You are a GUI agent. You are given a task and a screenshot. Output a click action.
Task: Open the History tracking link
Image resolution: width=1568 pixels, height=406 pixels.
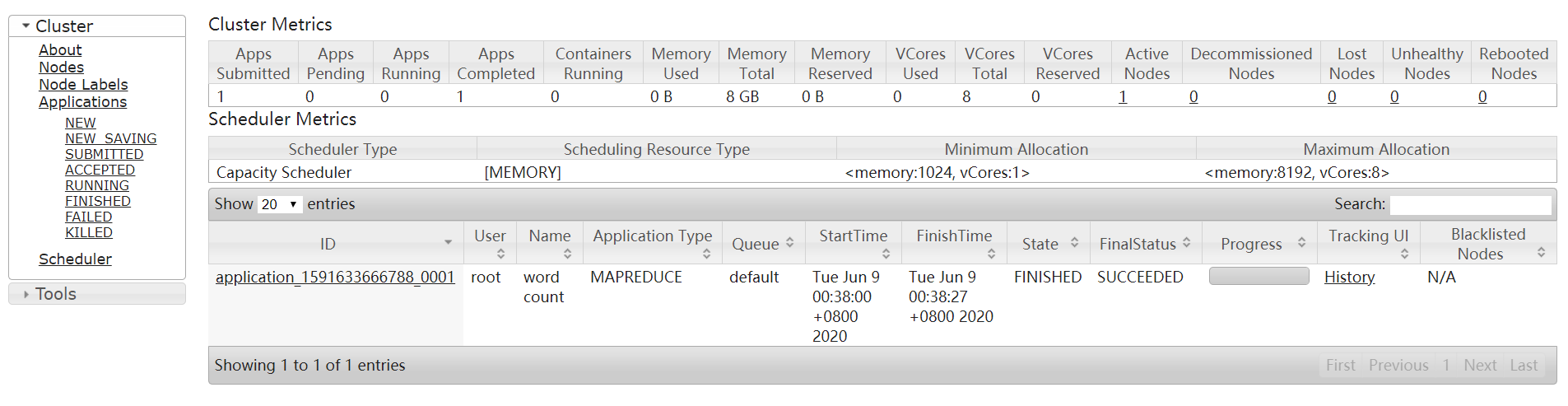coord(1349,278)
